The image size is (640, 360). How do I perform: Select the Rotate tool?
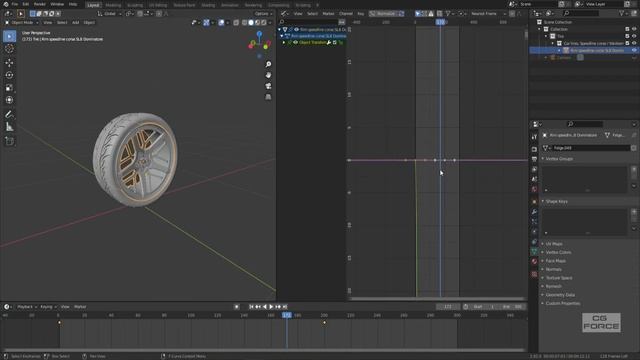pos(9,75)
